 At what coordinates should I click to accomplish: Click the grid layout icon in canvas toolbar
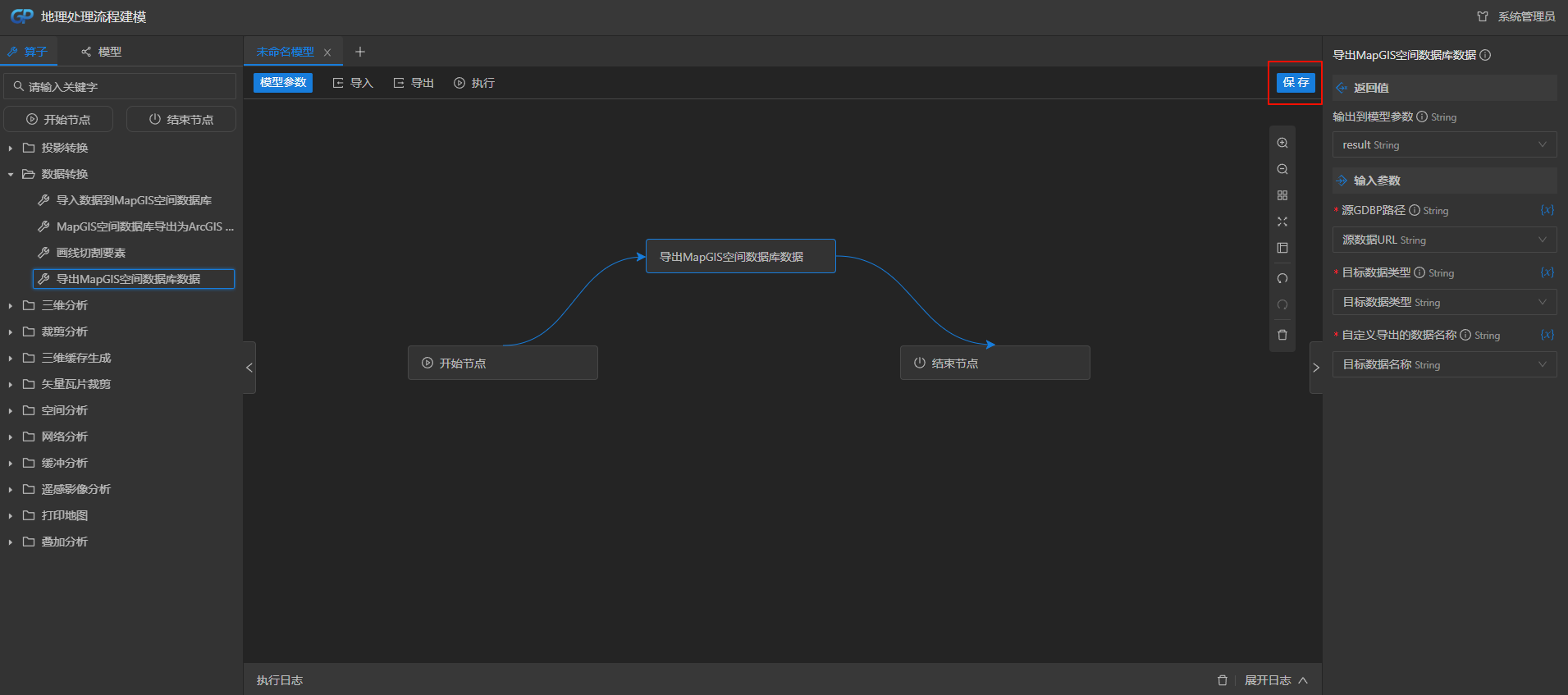point(1282,195)
